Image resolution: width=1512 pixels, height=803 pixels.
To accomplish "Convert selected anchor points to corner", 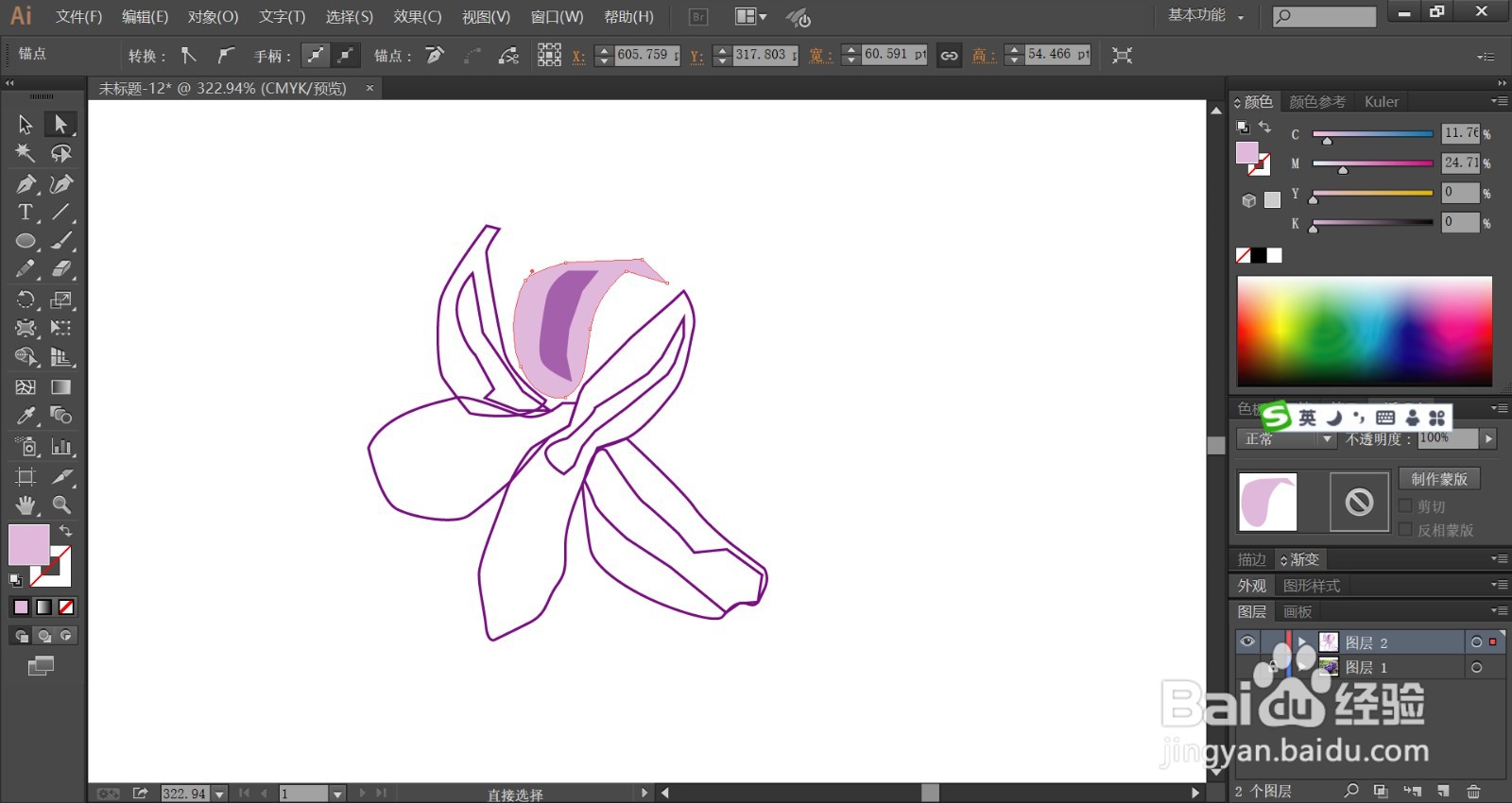I will 188,55.
